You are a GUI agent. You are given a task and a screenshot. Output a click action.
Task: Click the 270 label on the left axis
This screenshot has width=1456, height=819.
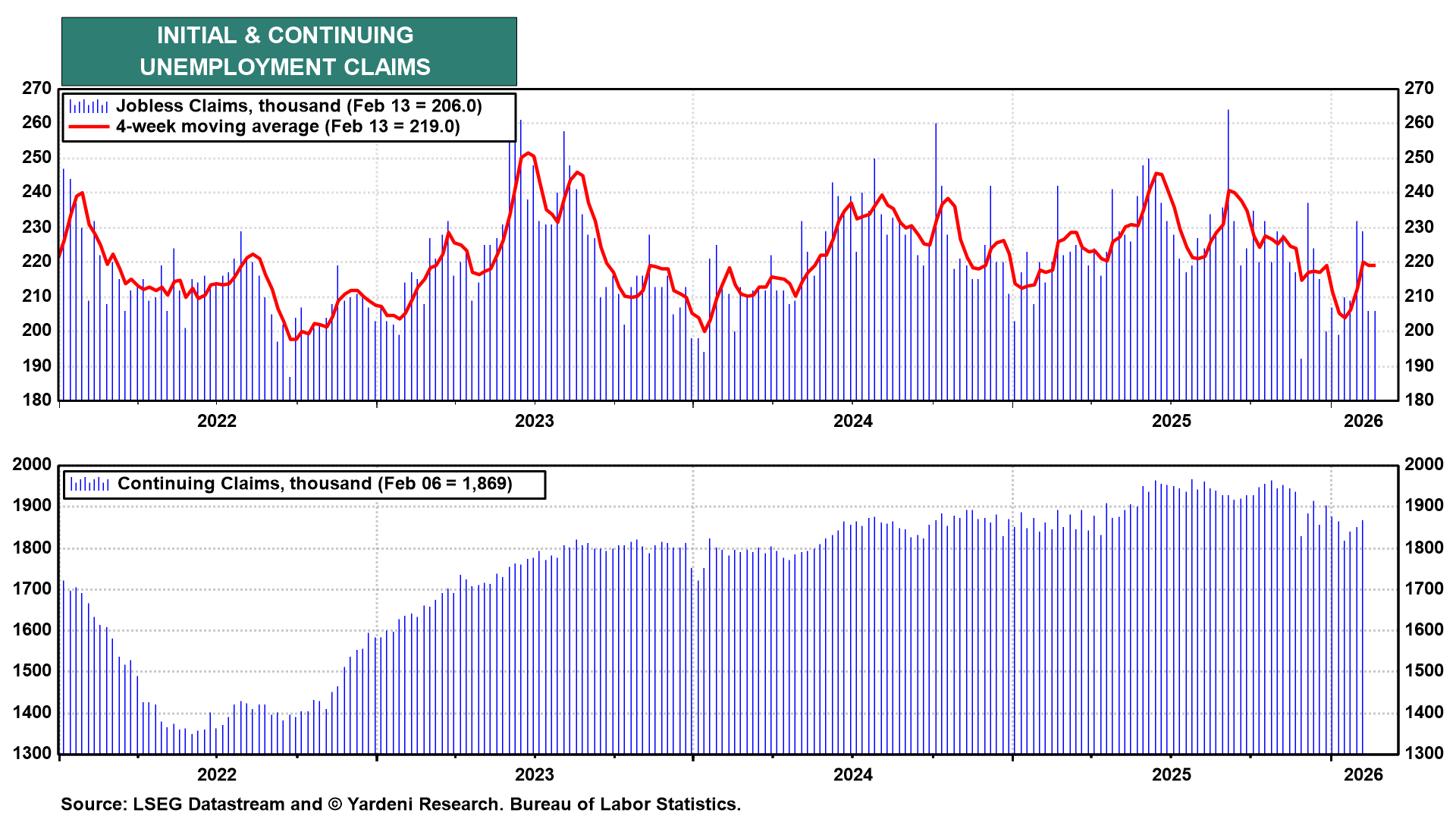click(x=36, y=89)
